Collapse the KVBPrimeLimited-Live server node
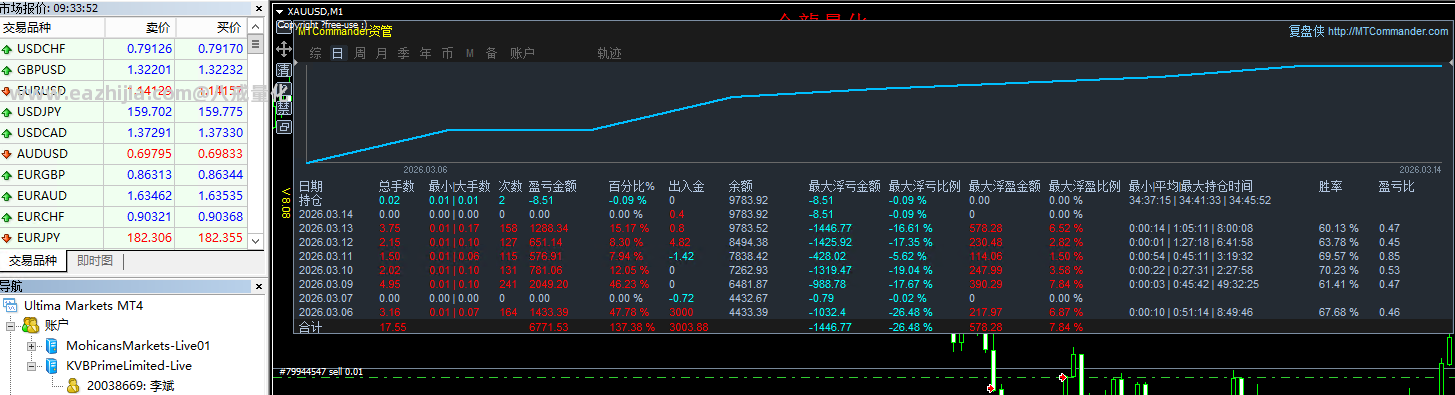 pos(32,366)
